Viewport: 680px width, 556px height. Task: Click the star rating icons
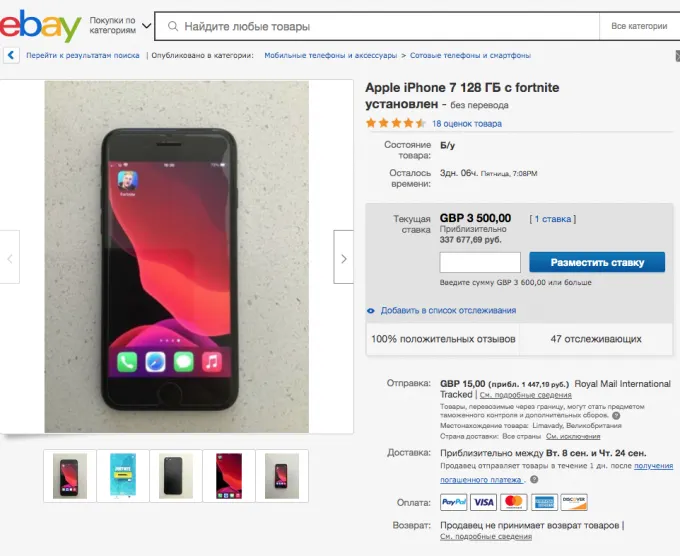pyautogui.click(x=395, y=124)
